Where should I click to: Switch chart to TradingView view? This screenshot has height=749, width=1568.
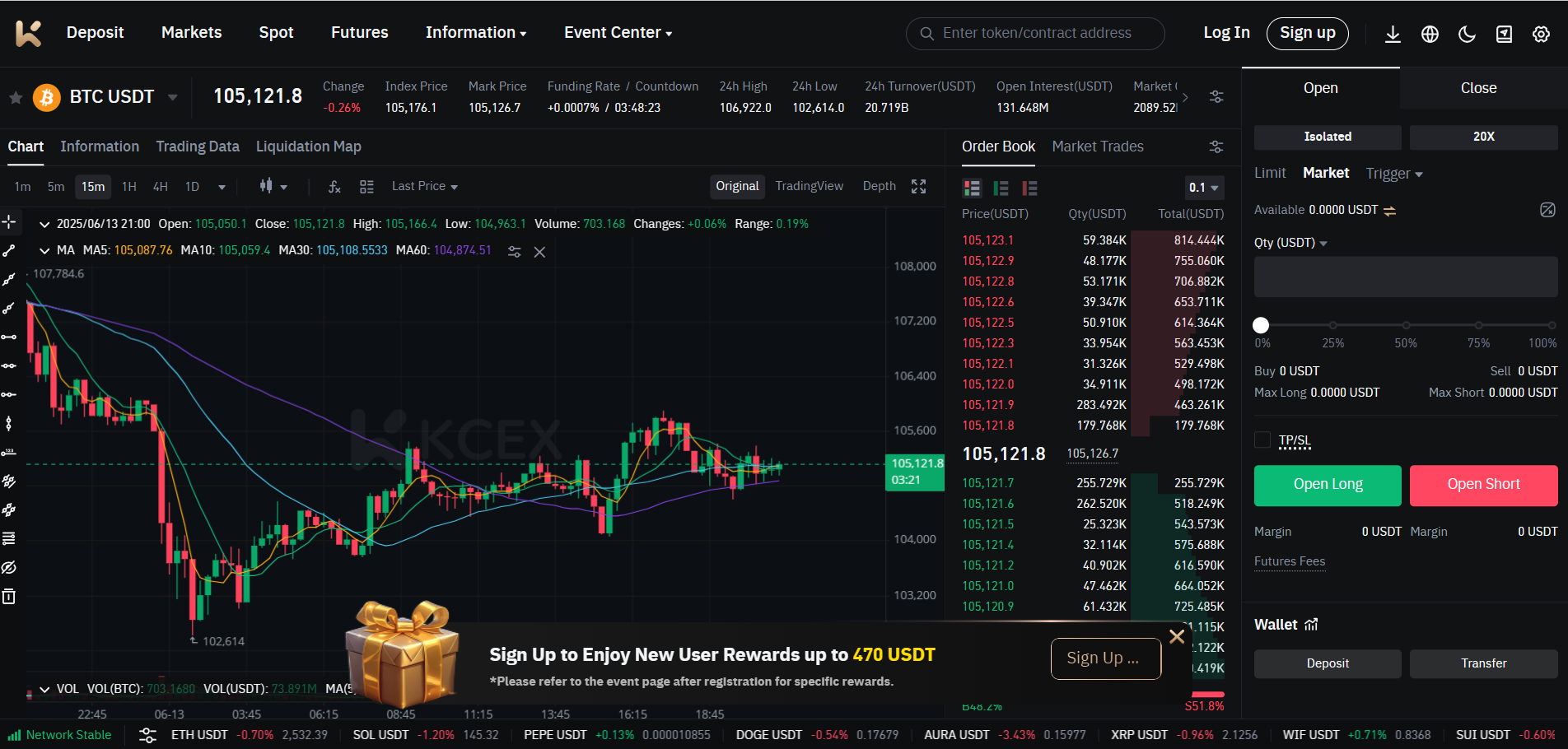click(x=810, y=186)
